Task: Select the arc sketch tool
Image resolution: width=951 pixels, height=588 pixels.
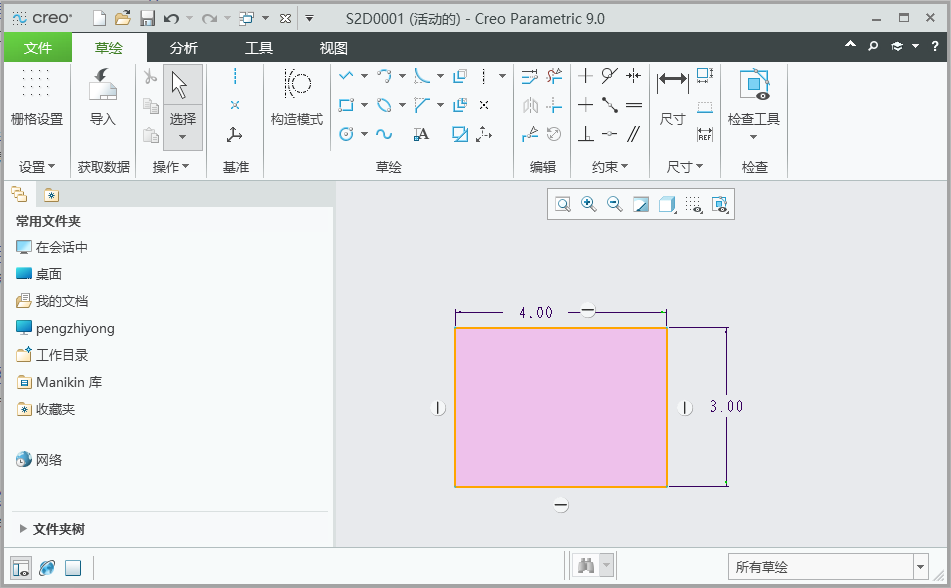Action: tap(384, 76)
